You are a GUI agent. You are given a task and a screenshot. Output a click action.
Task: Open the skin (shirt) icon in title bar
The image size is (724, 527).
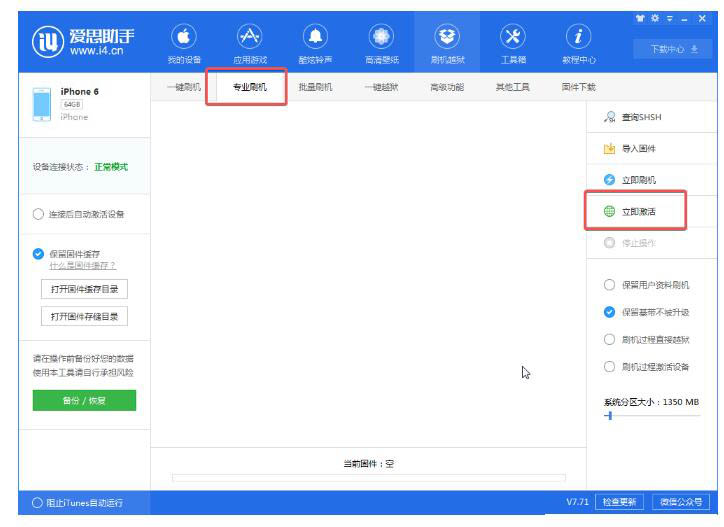pyautogui.click(x=640, y=18)
